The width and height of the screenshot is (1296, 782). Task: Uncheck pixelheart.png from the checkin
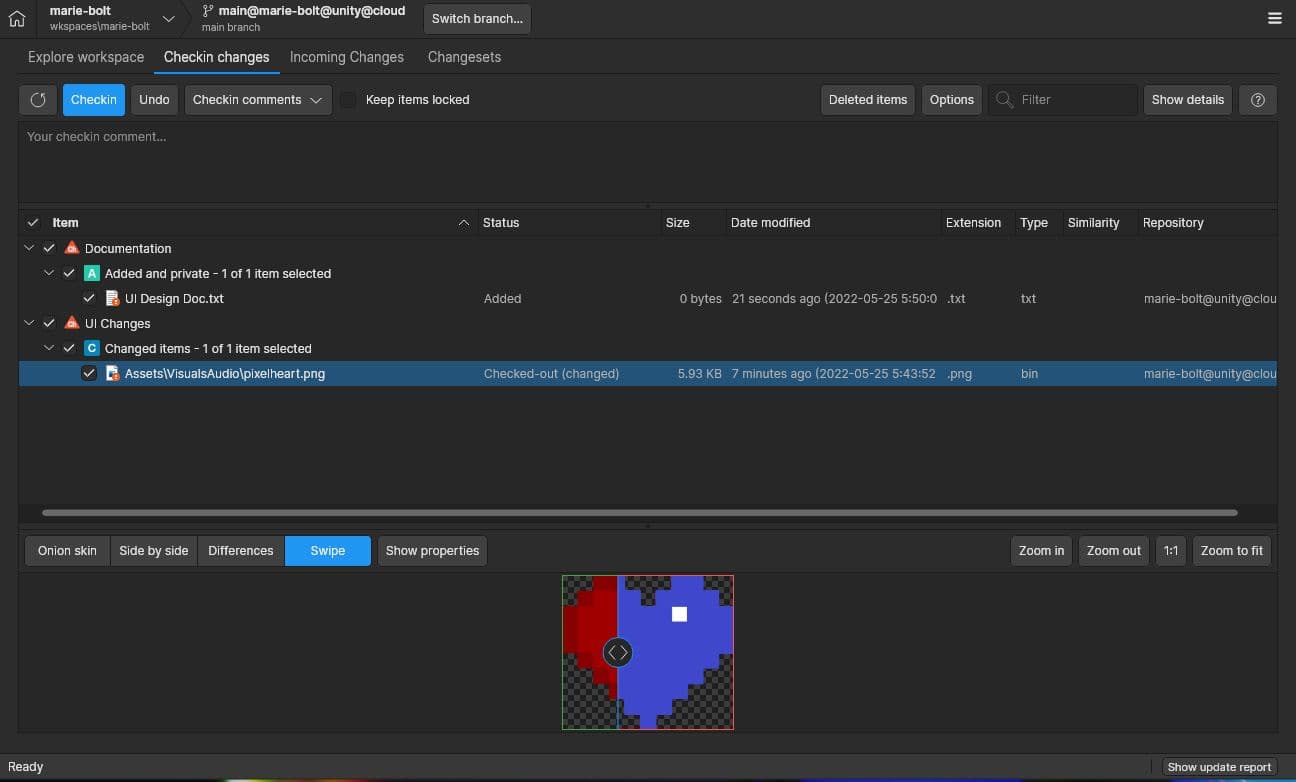coord(89,373)
